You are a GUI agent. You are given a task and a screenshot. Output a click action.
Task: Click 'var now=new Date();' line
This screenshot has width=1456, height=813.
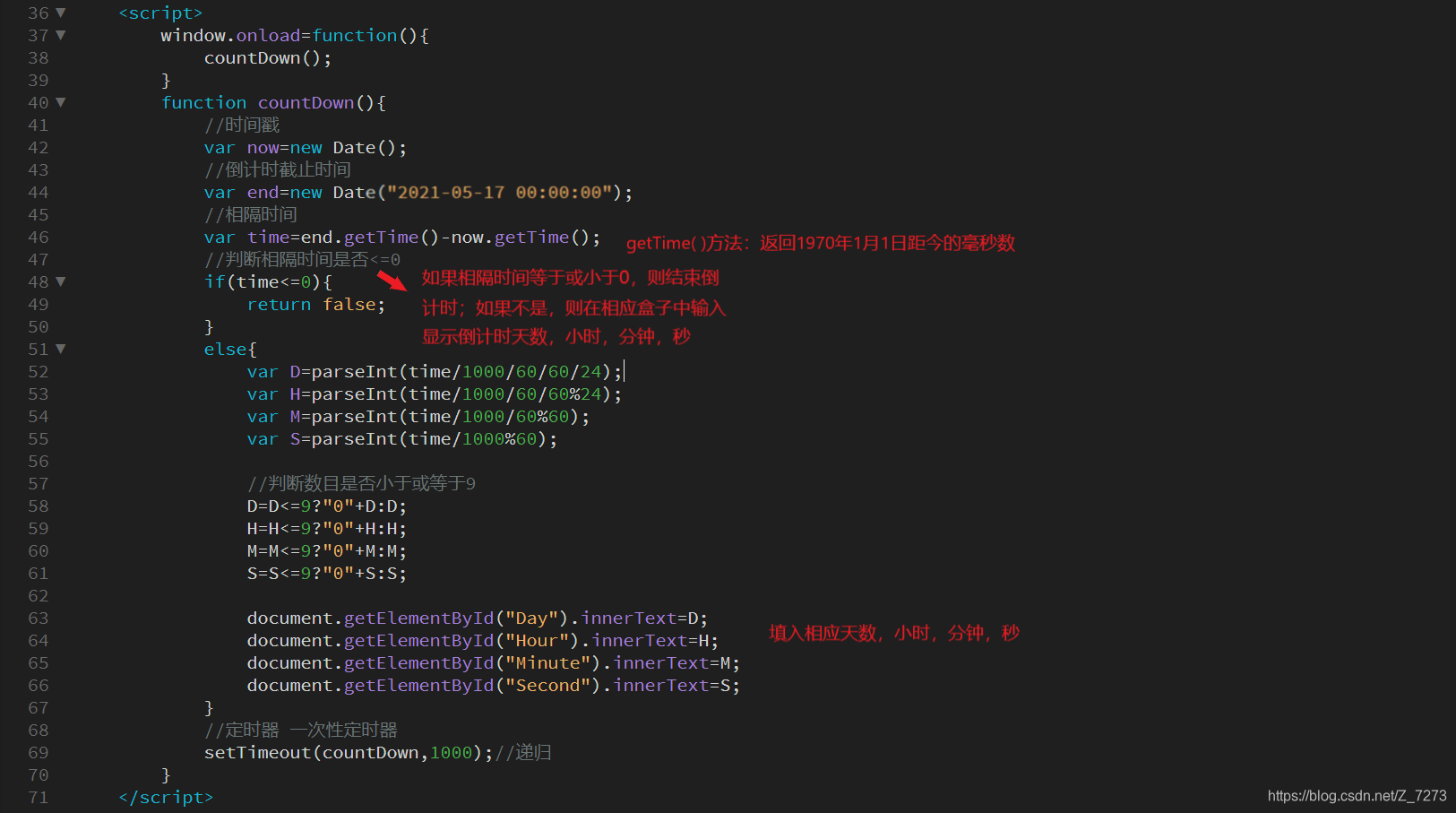pyautogui.click(x=306, y=148)
